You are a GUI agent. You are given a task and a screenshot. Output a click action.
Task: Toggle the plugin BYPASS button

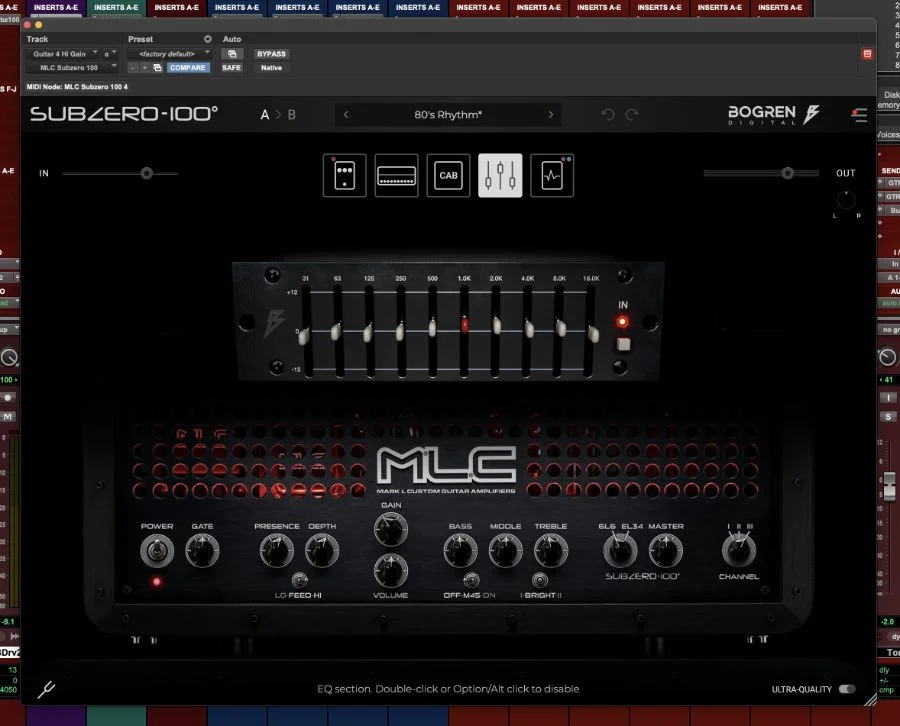271,54
